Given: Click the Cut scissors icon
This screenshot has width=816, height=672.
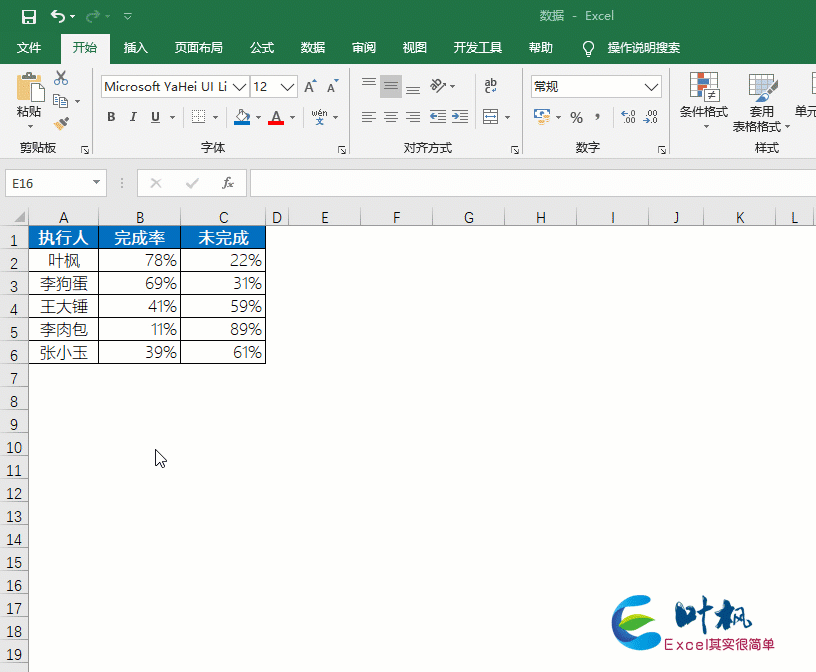Looking at the screenshot, I should point(61,78).
